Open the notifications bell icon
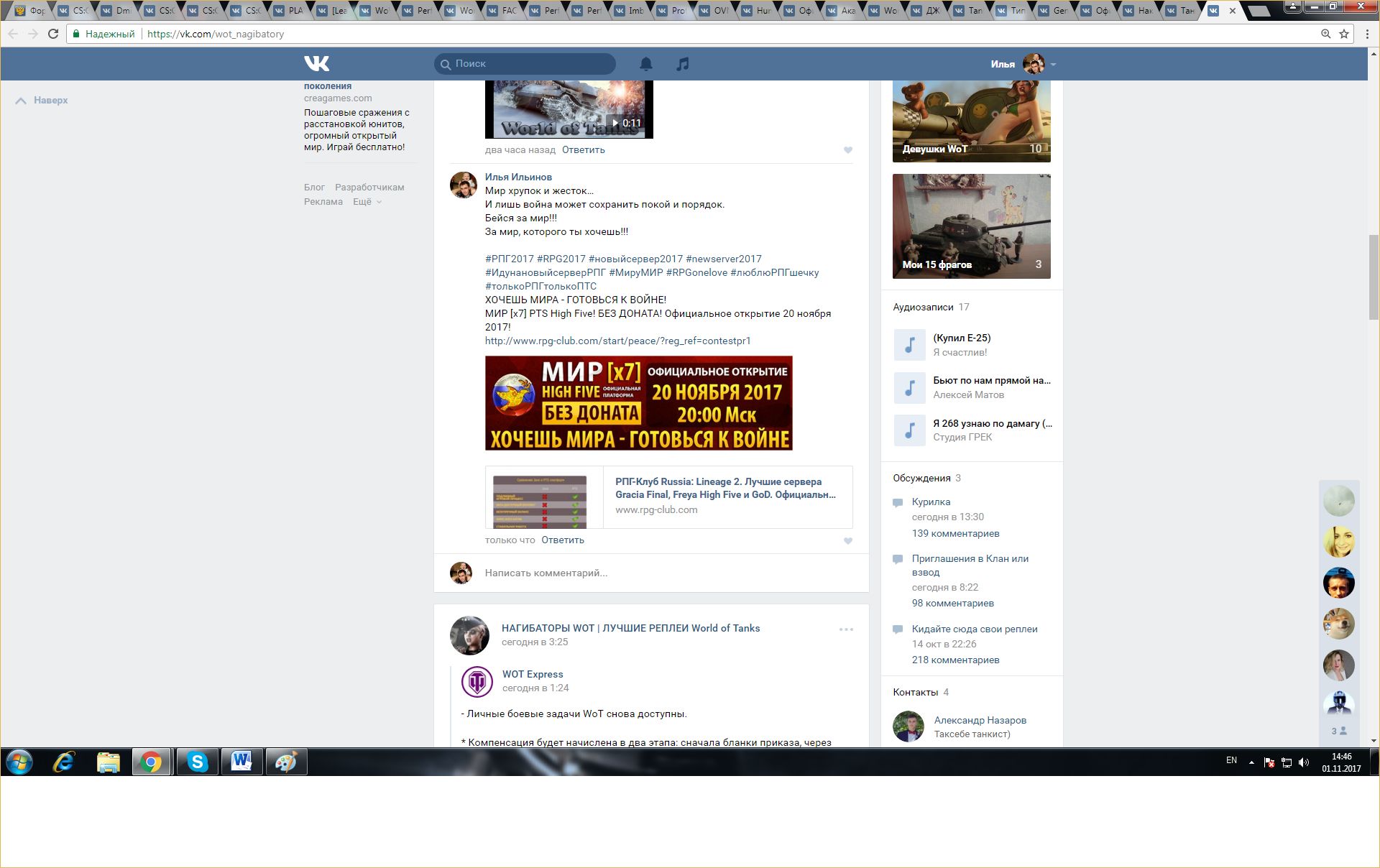This screenshot has width=1380, height=868. pyautogui.click(x=646, y=64)
